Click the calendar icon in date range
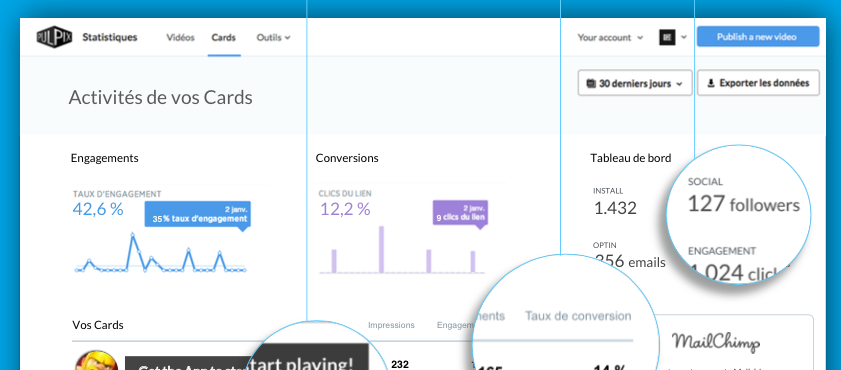The height and width of the screenshot is (370, 841). (591, 84)
